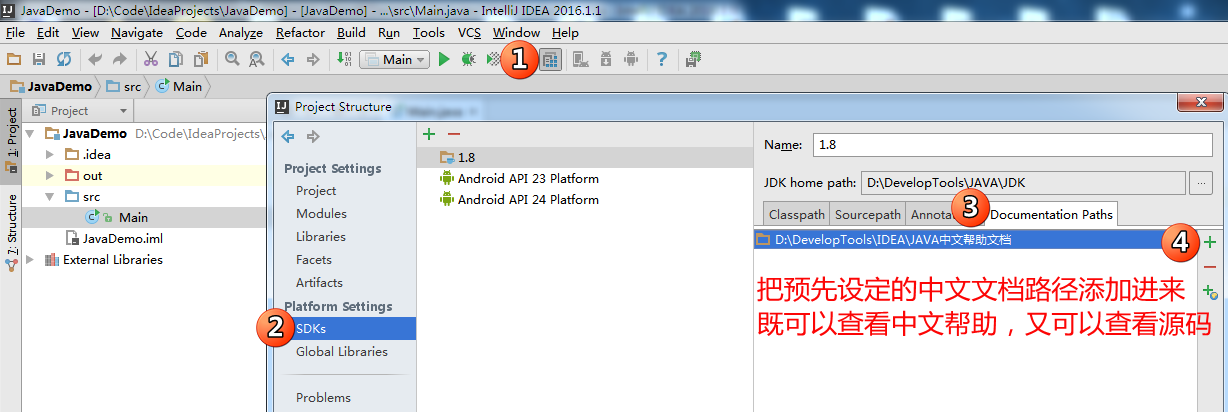
Task: Open the SDK Manager download icon
Action: (x=606, y=59)
